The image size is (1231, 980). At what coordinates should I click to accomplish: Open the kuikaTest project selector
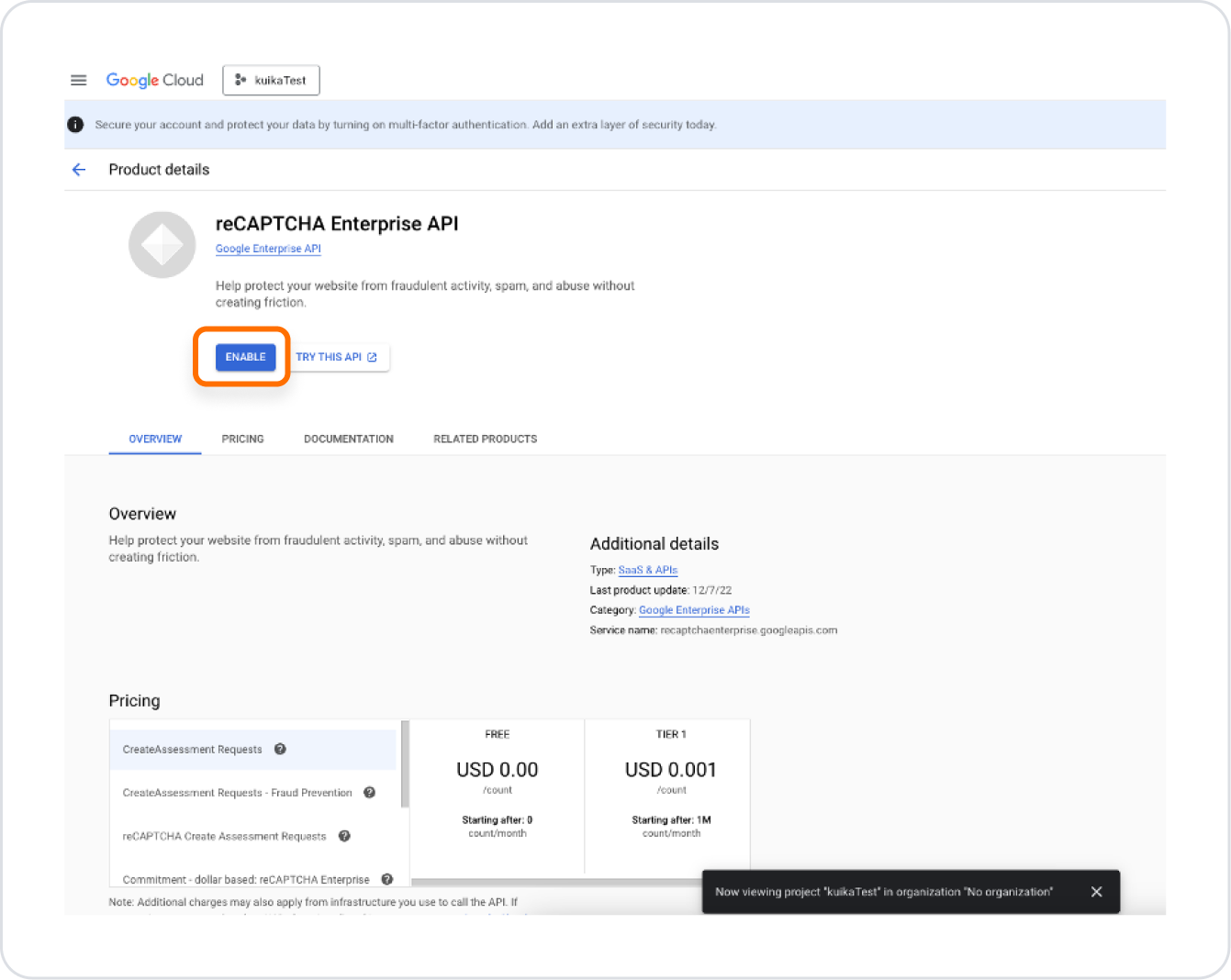coord(271,80)
